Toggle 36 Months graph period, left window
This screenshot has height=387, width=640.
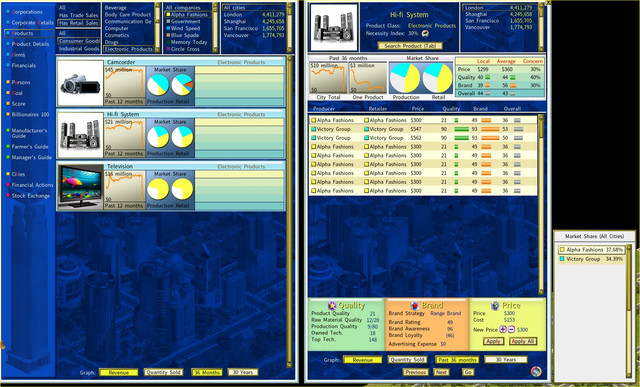[207, 372]
